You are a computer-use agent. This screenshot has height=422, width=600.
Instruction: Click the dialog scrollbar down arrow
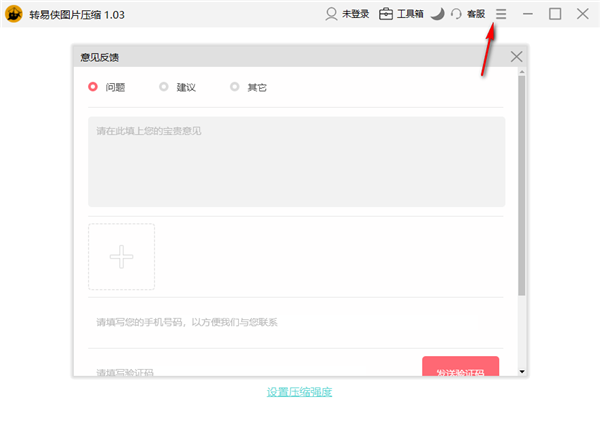click(x=522, y=371)
